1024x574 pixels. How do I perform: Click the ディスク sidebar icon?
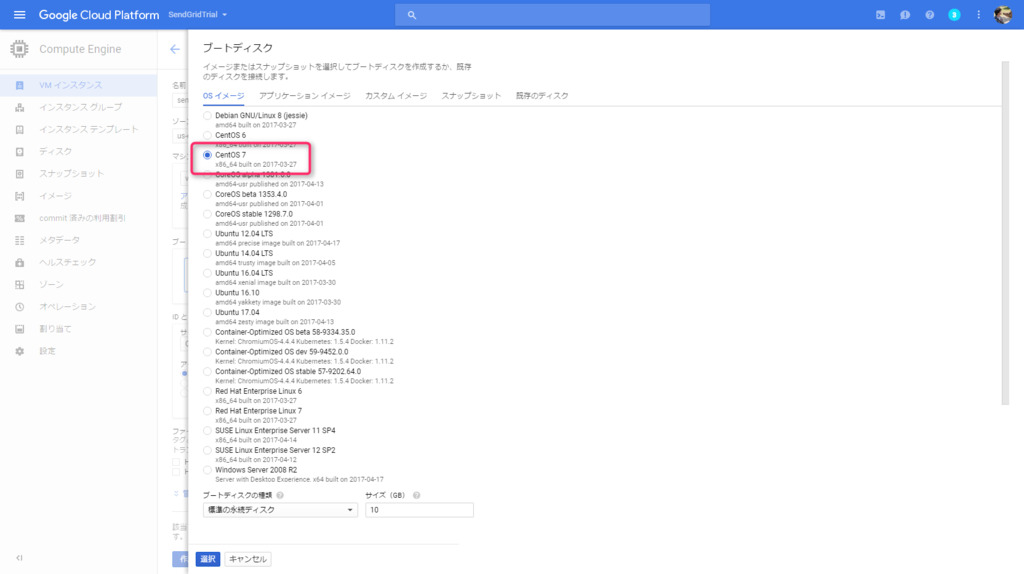tap(20, 151)
